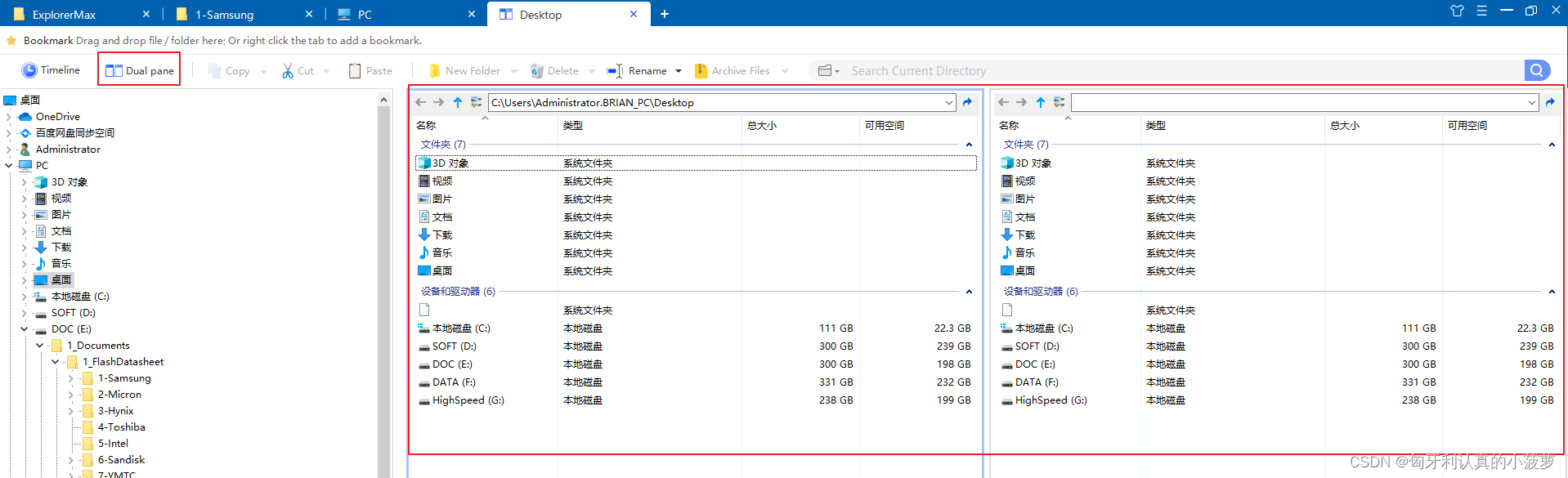Toggle Dual pane mode
Viewport: 1568px width, 478px height.
[140, 70]
